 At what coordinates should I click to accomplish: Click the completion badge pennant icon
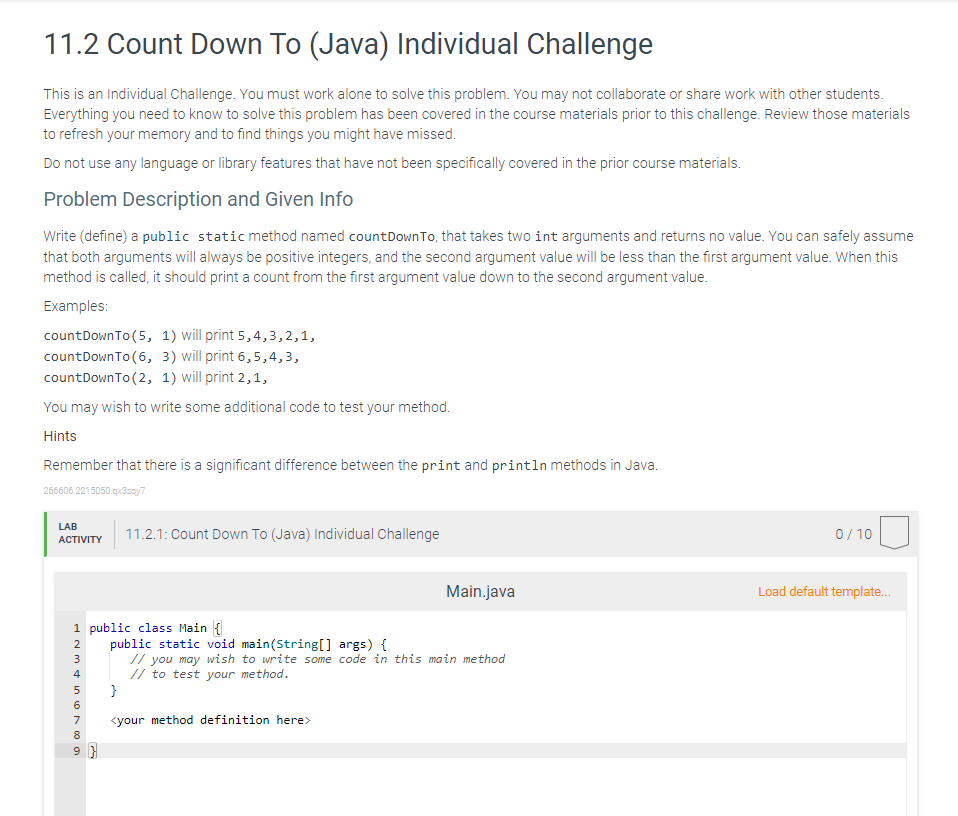coord(894,533)
